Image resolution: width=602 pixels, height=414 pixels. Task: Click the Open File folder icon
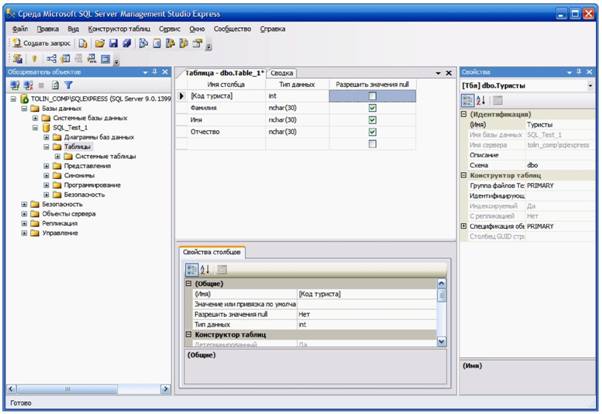(99, 43)
